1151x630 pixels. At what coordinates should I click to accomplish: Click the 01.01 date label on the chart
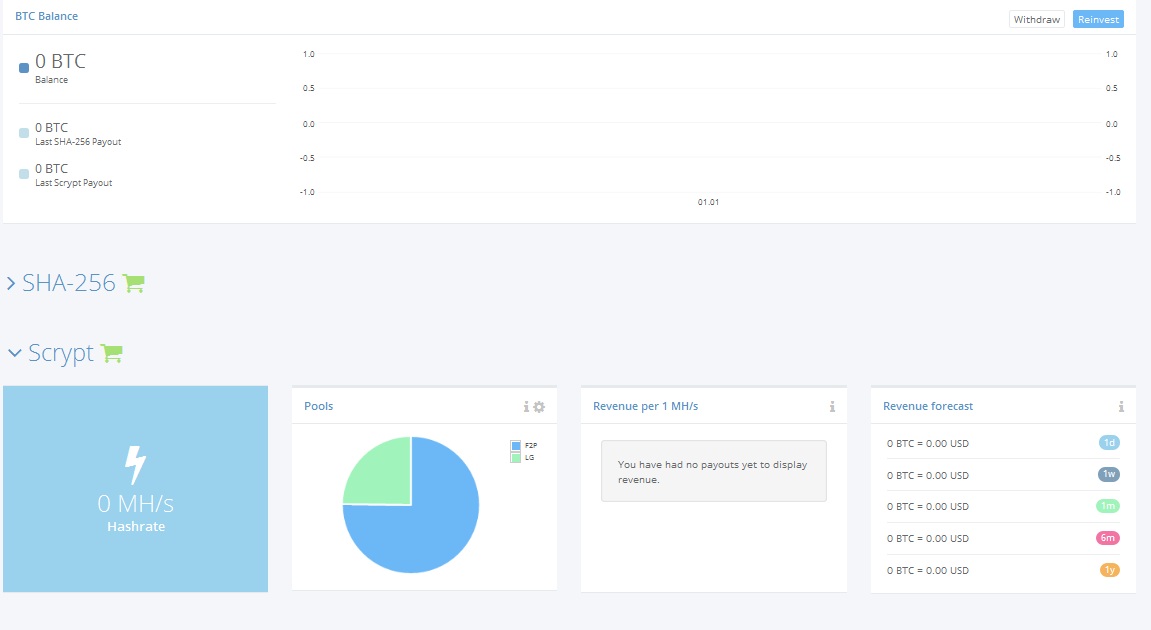pos(708,202)
